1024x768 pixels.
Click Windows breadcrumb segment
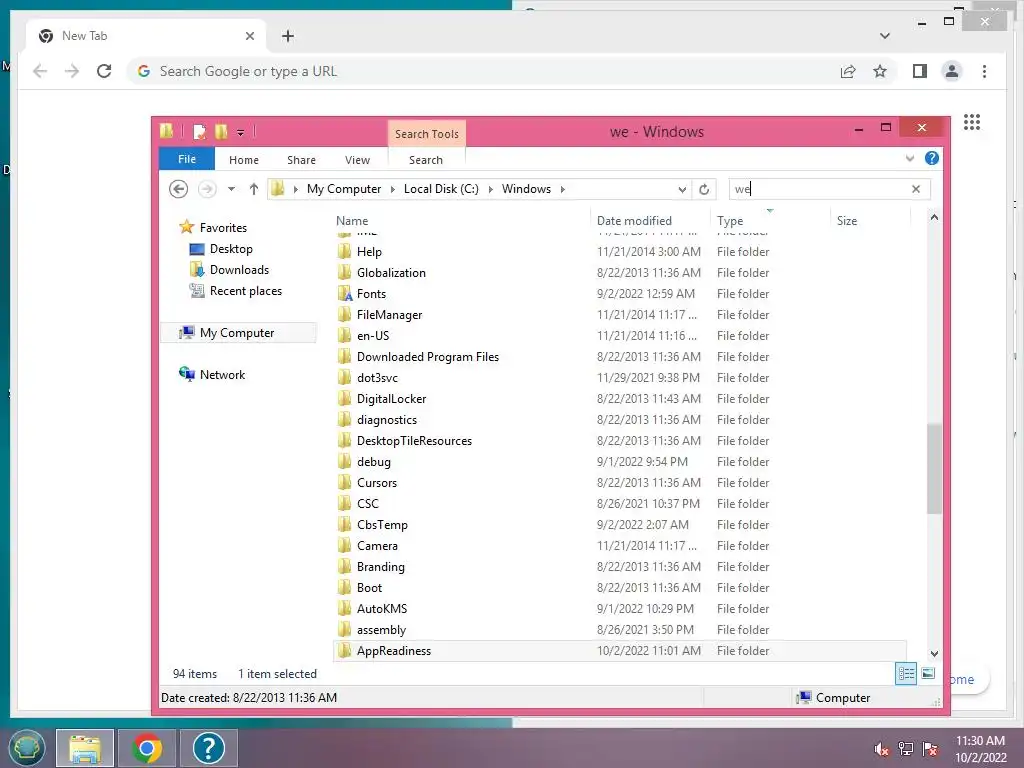(526, 189)
